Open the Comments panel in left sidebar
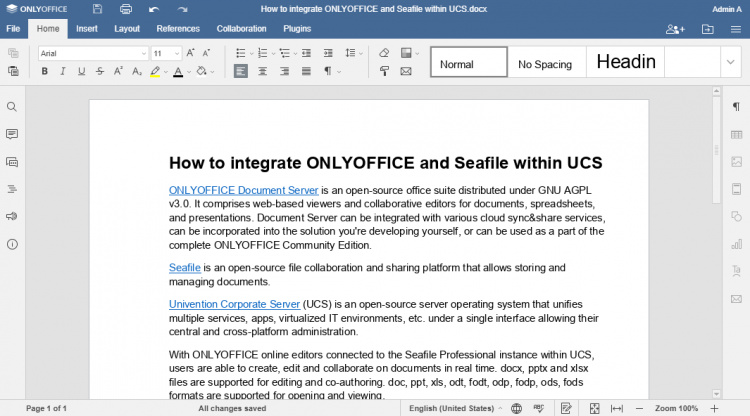Viewport: 750px width, 416px height. (x=12, y=134)
